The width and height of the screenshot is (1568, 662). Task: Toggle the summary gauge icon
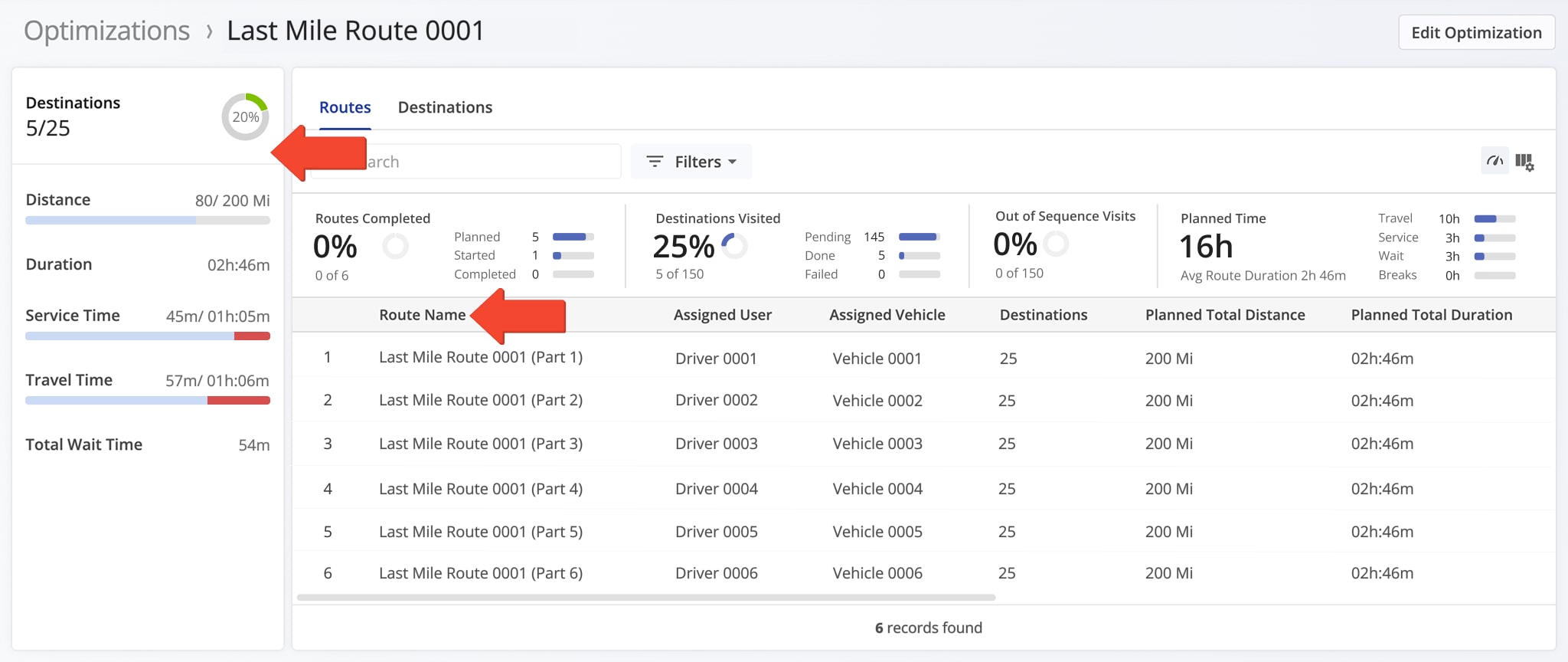1494,161
